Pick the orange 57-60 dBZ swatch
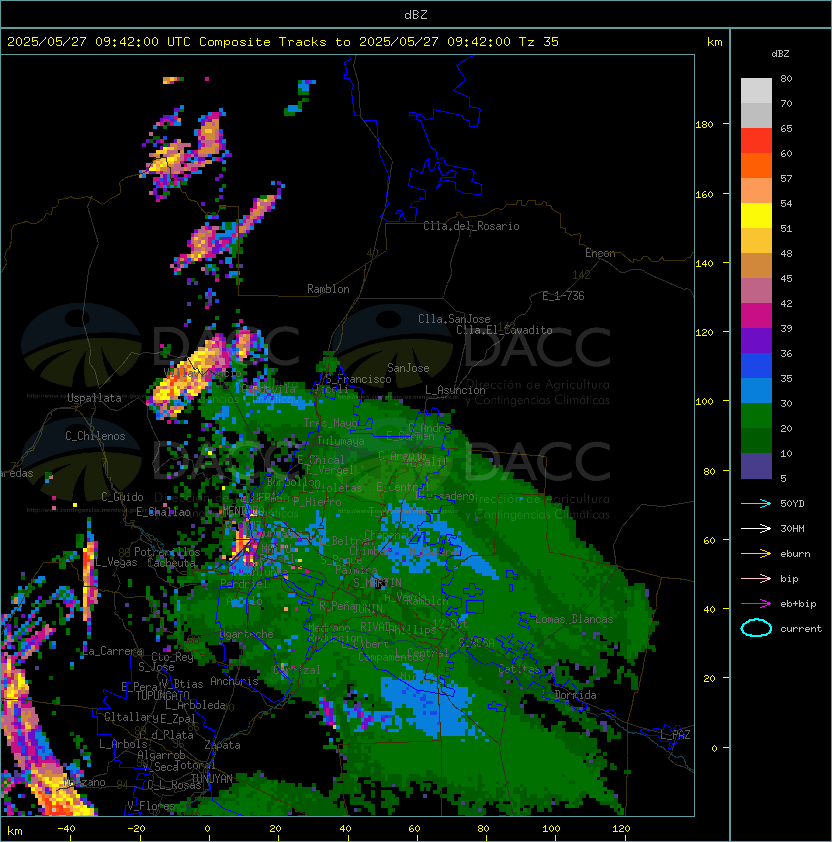This screenshot has height=842, width=832. [x=756, y=166]
